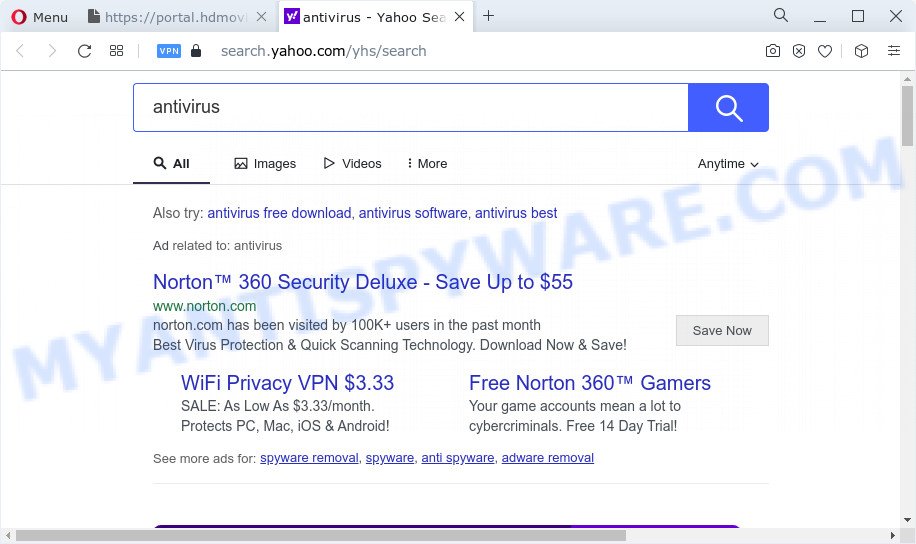Close the antivirus Yahoo Search tab
Image resolution: width=916 pixels, height=544 pixels.
pyautogui.click(x=460, y=17)
